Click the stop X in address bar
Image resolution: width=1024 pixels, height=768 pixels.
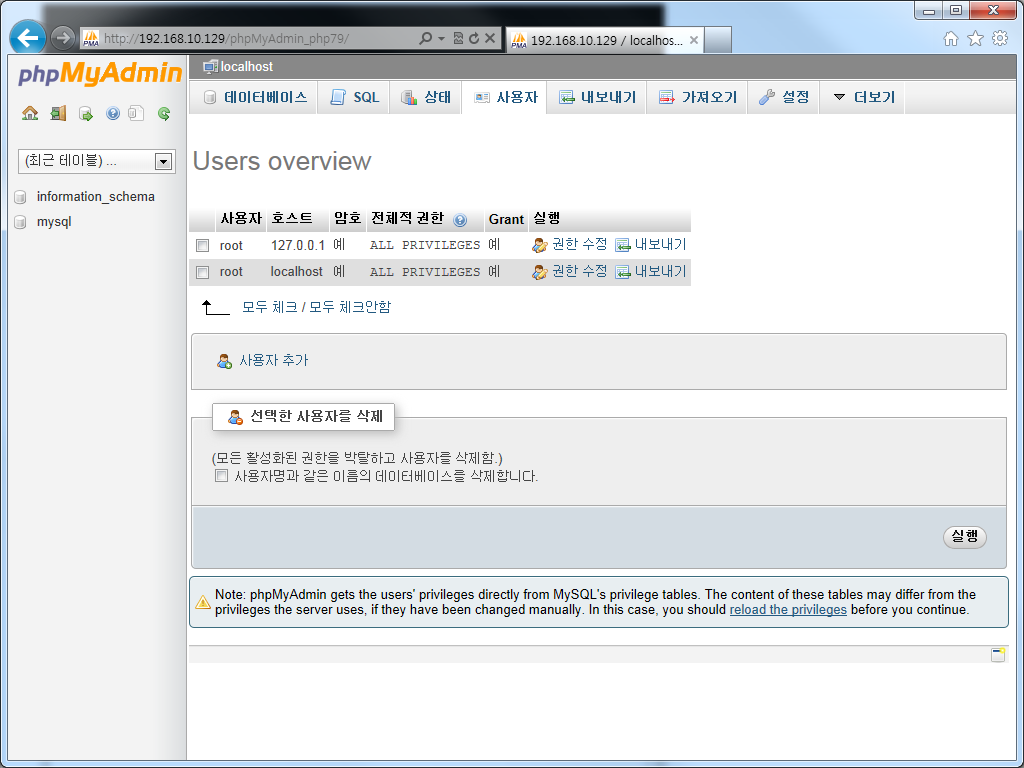490,39
